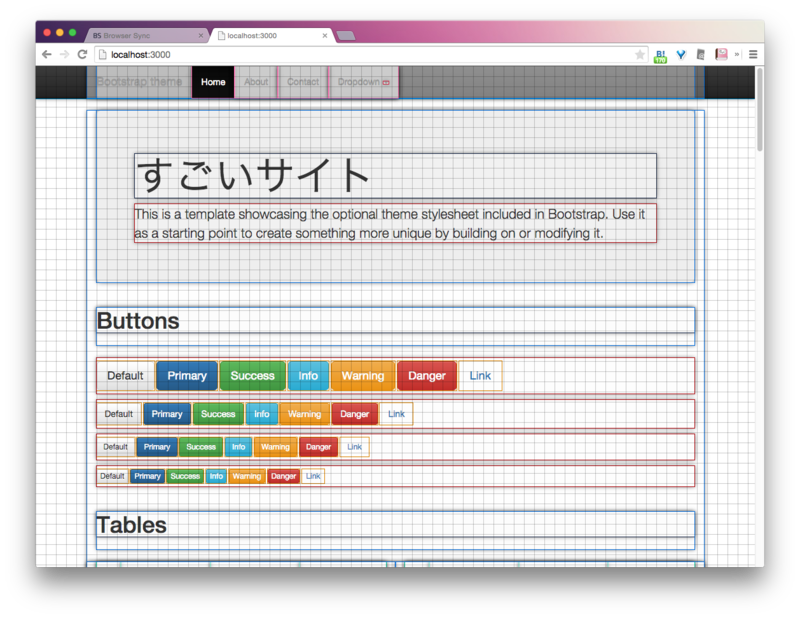Click second-row Primary button
The width and height of the screenshot is (800, 618).
tap(167, 414)
